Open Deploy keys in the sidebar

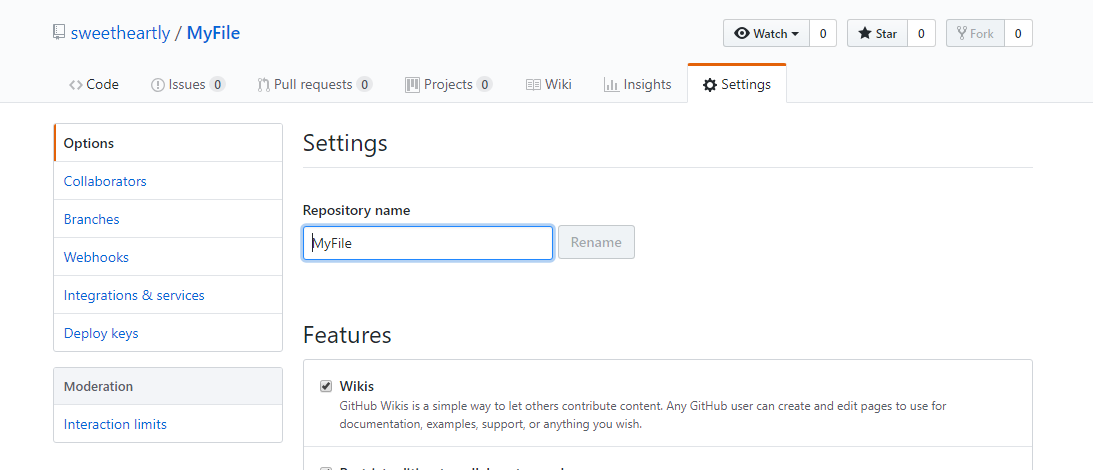[168, 333]
